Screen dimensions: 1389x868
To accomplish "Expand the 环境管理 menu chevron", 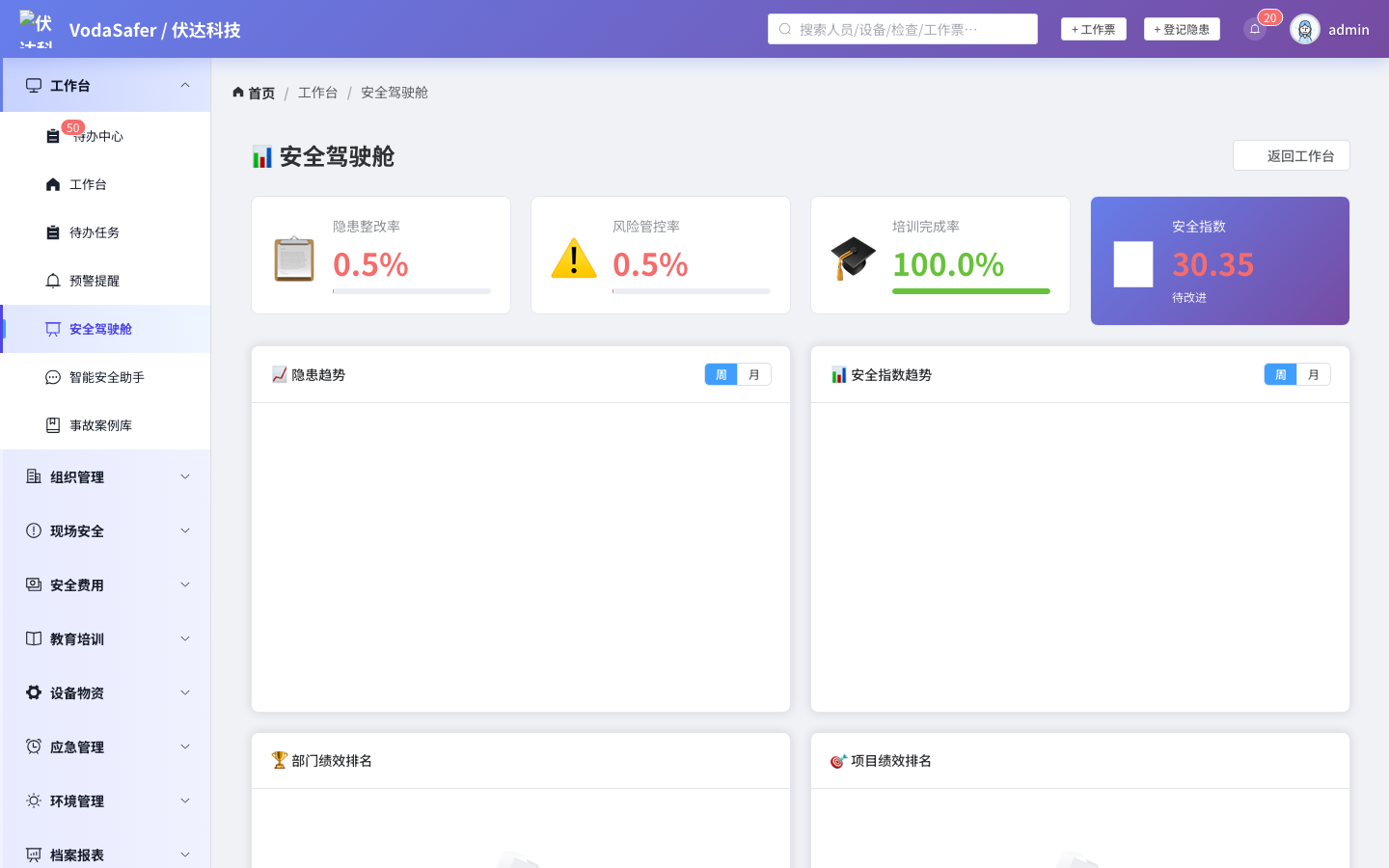I will (185, 800).
